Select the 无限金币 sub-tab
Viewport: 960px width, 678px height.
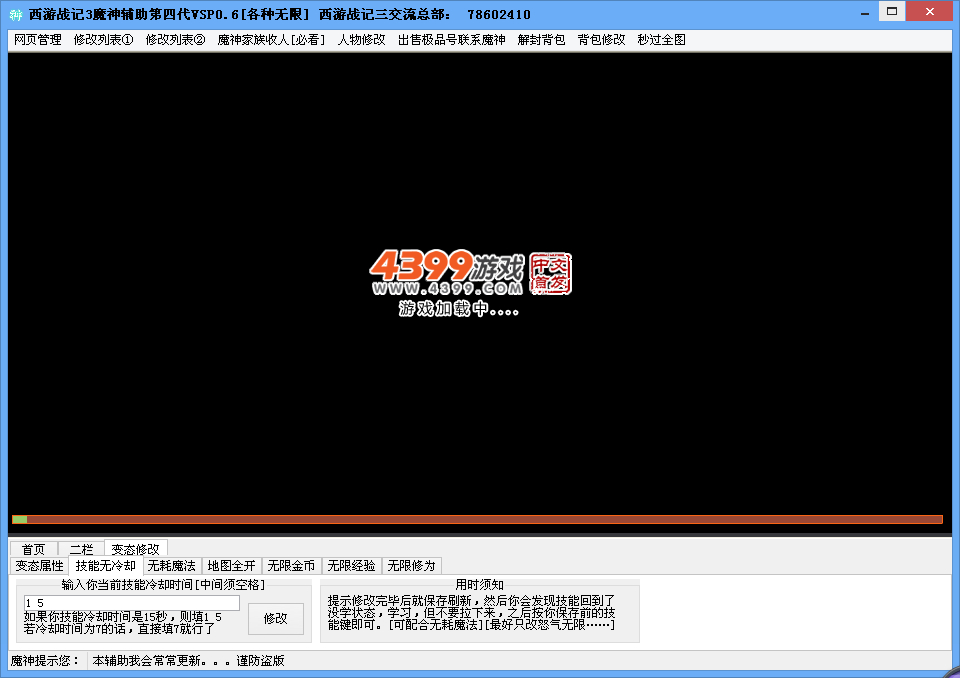coord(291,565)
